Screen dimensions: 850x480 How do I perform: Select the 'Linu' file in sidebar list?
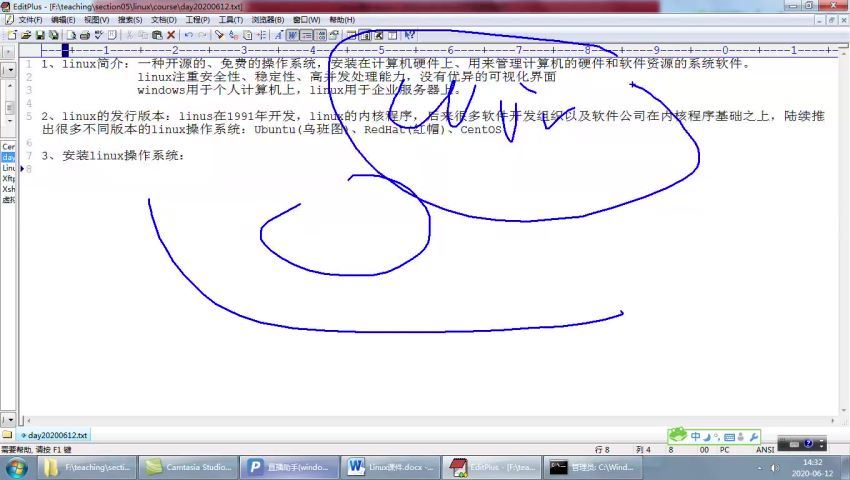8,168
